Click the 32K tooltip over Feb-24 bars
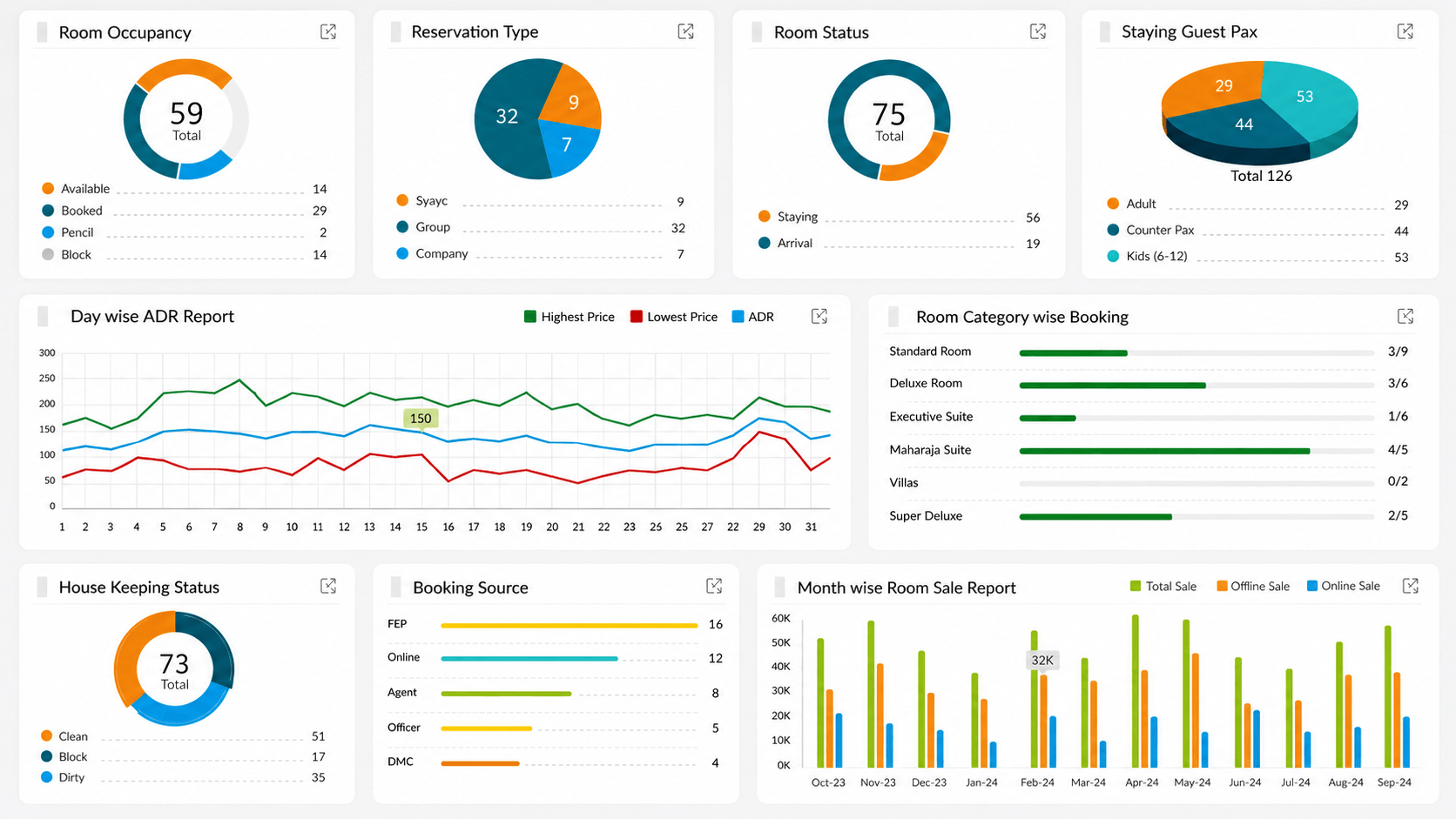This screenshot has width=1456, height=819. (1042, 661)
